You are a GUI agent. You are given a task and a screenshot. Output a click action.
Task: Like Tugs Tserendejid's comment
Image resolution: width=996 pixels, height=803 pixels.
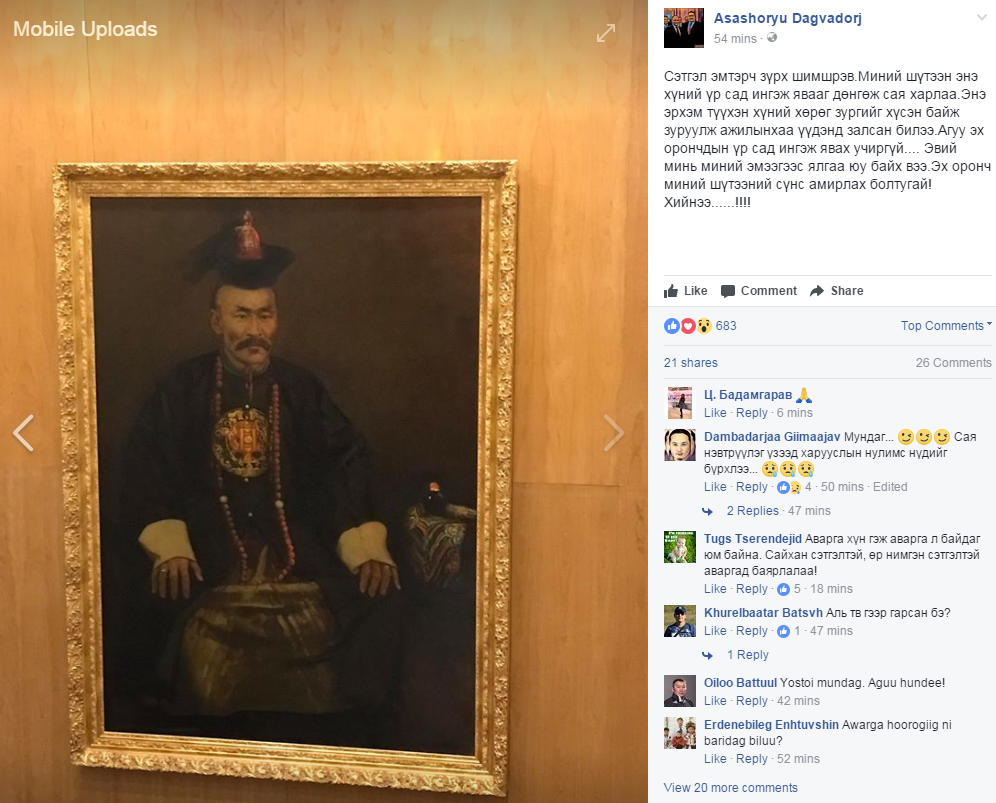[x=715, y=589]
